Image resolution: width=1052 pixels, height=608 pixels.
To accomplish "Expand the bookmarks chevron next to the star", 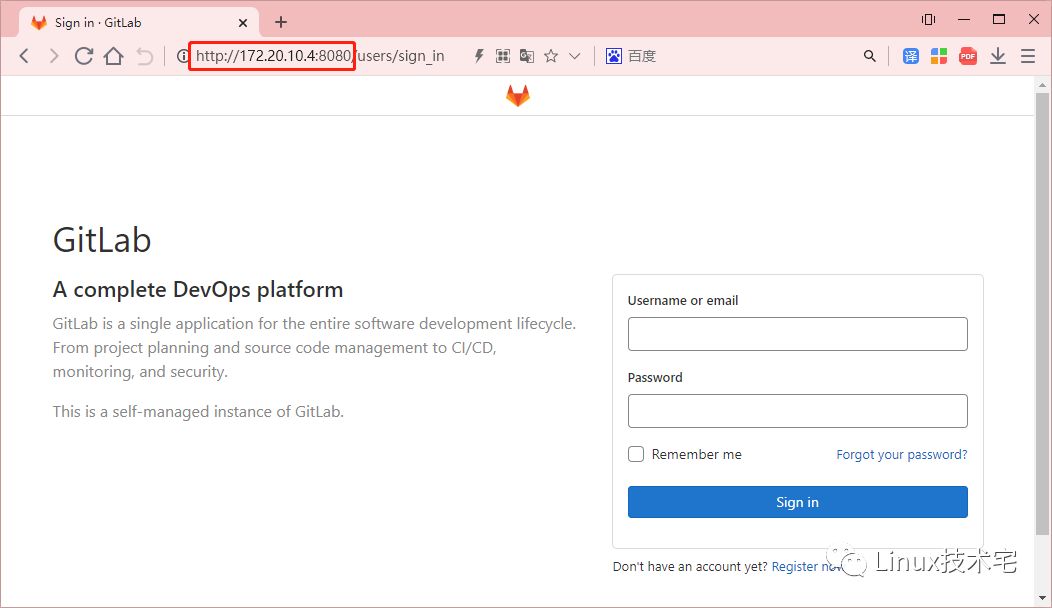I will (574, 56).
